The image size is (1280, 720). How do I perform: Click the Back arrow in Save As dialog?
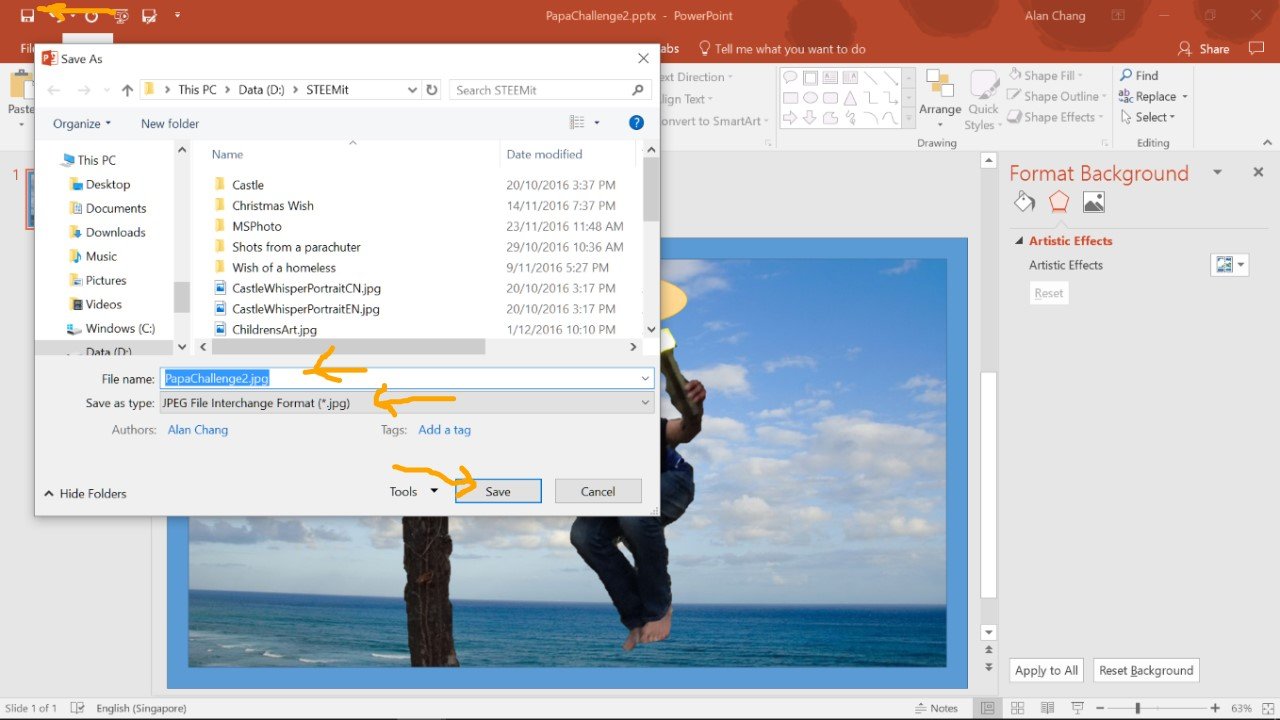55,90
